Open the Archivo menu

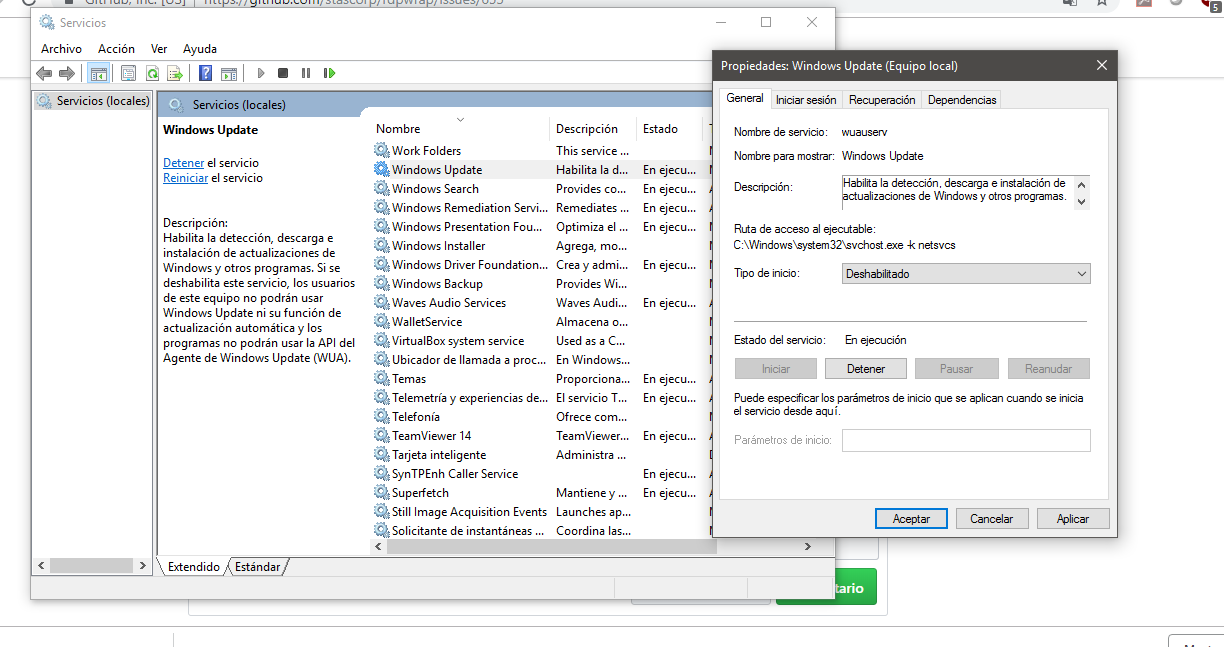[61, 48]
